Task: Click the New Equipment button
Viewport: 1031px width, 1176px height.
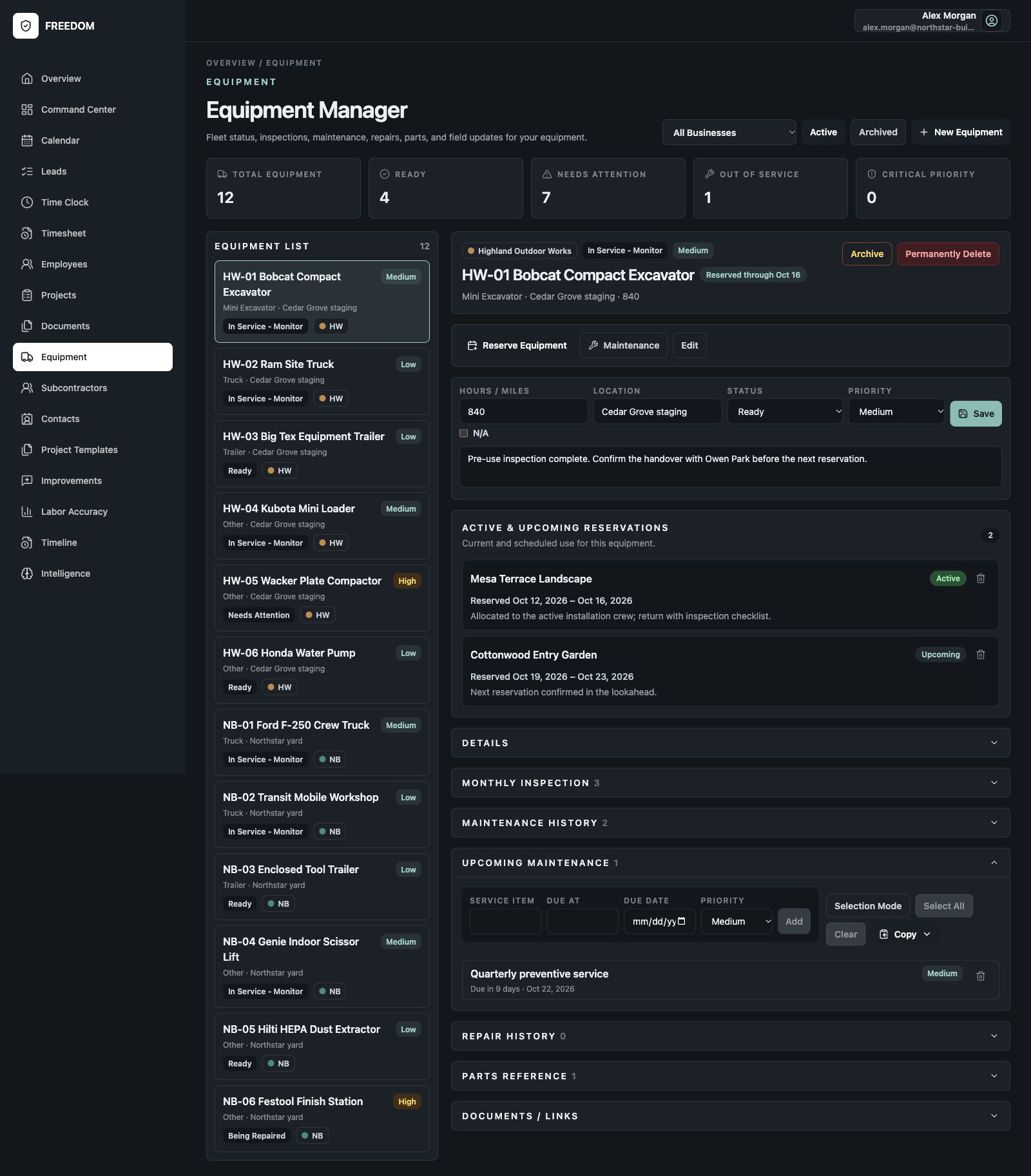Action: [x=961, y=132]
